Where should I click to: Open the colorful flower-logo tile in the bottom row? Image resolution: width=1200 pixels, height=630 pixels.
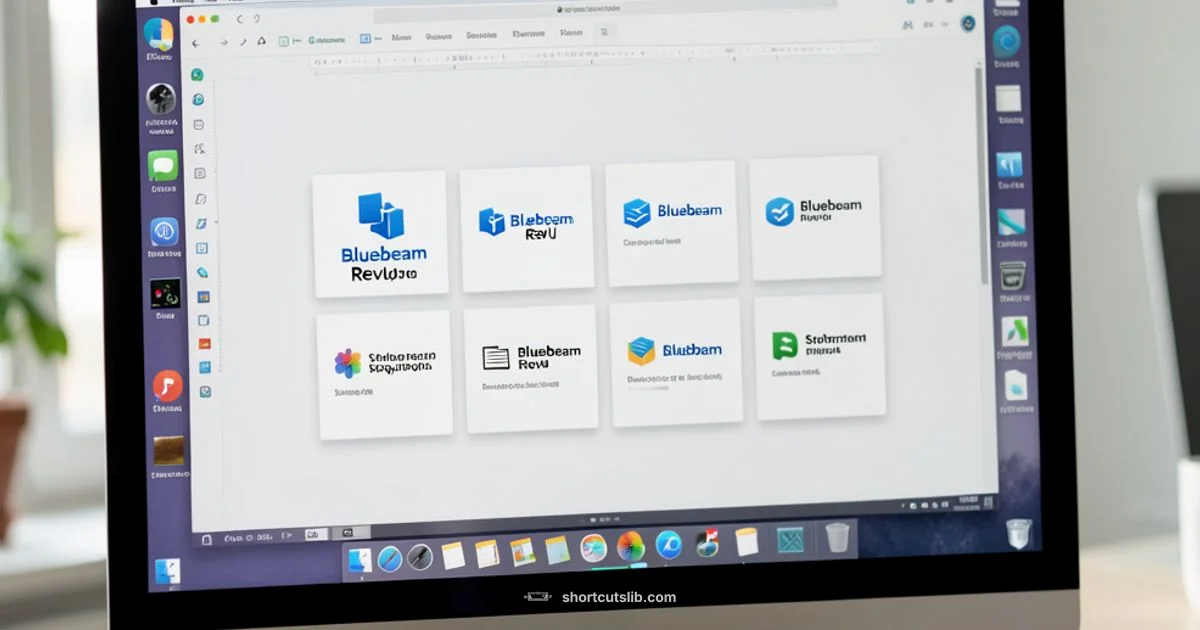tap(385, 368)
